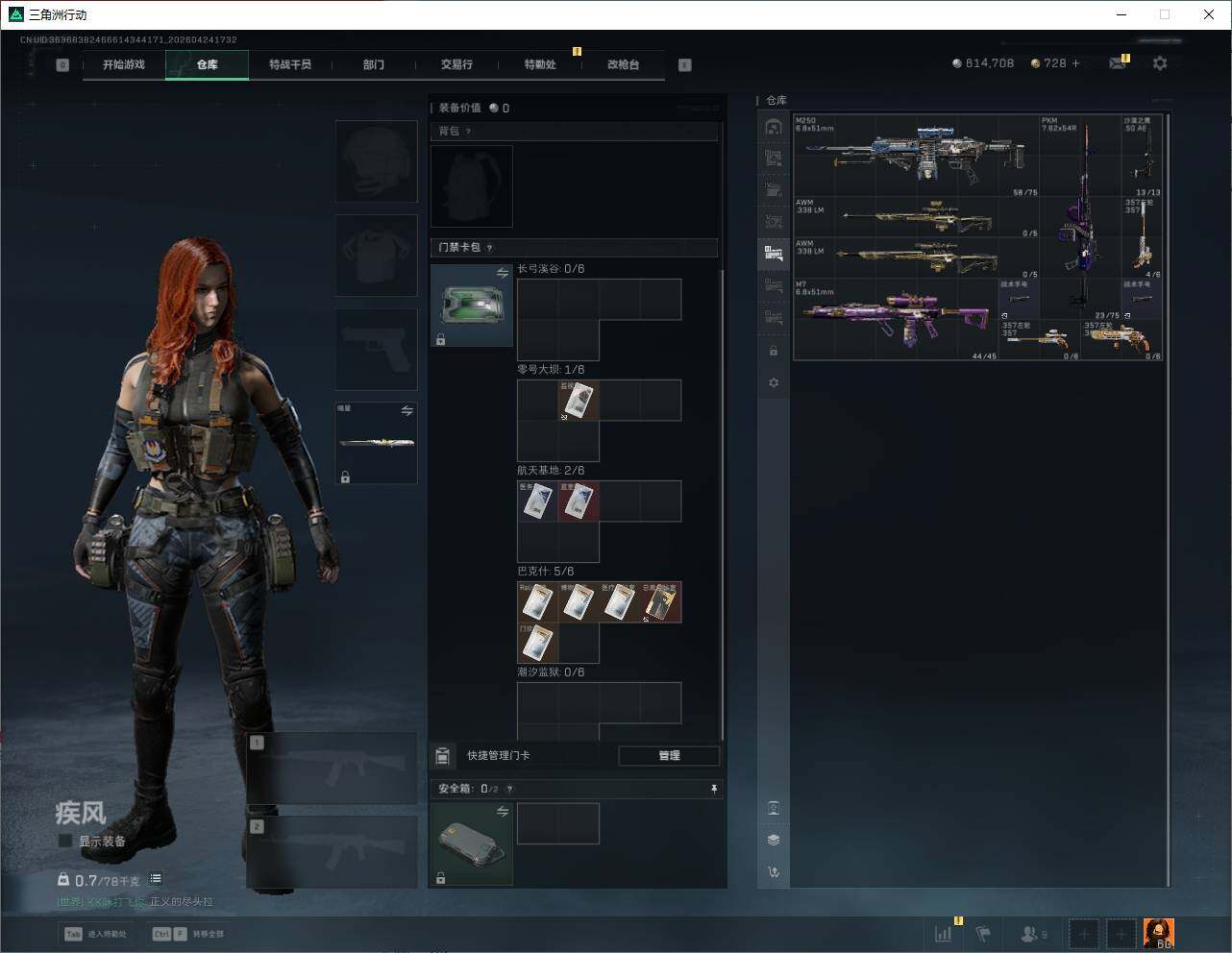Screen dimensions: 1232x953
Task: Click the stack layers icon in warehouse sidebar
Action: pos(774,840)
